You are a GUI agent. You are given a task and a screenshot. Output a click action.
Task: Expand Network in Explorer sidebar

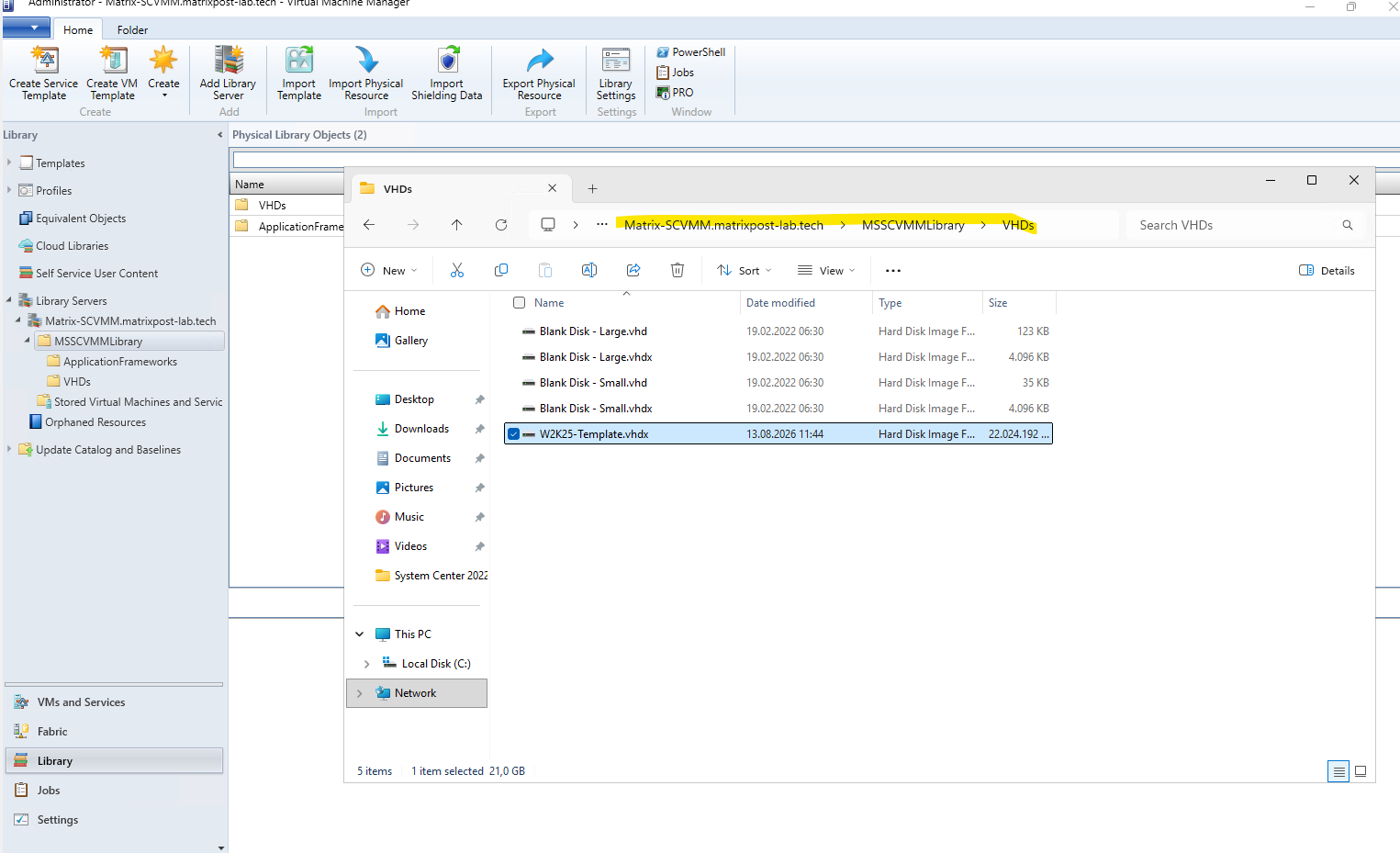pos(360,693)
